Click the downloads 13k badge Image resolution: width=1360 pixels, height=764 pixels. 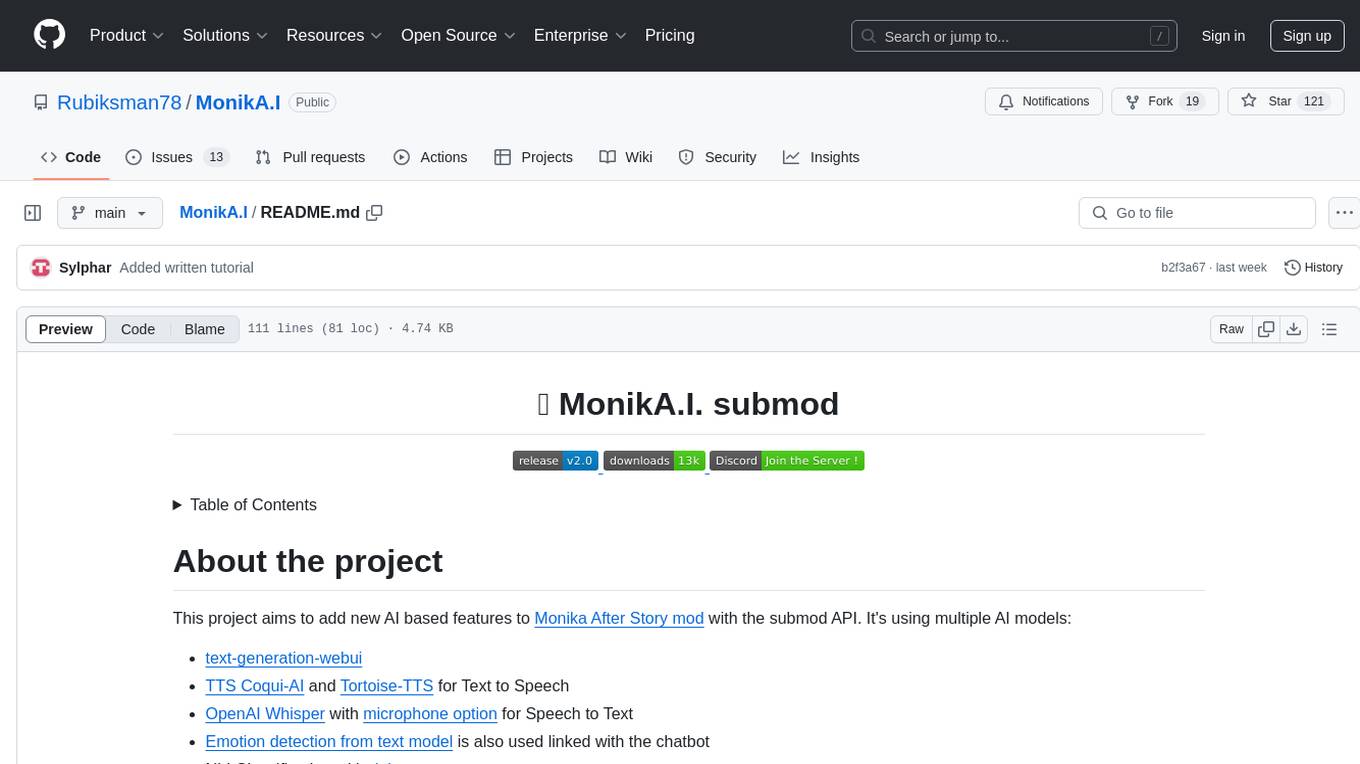(654, 460)
